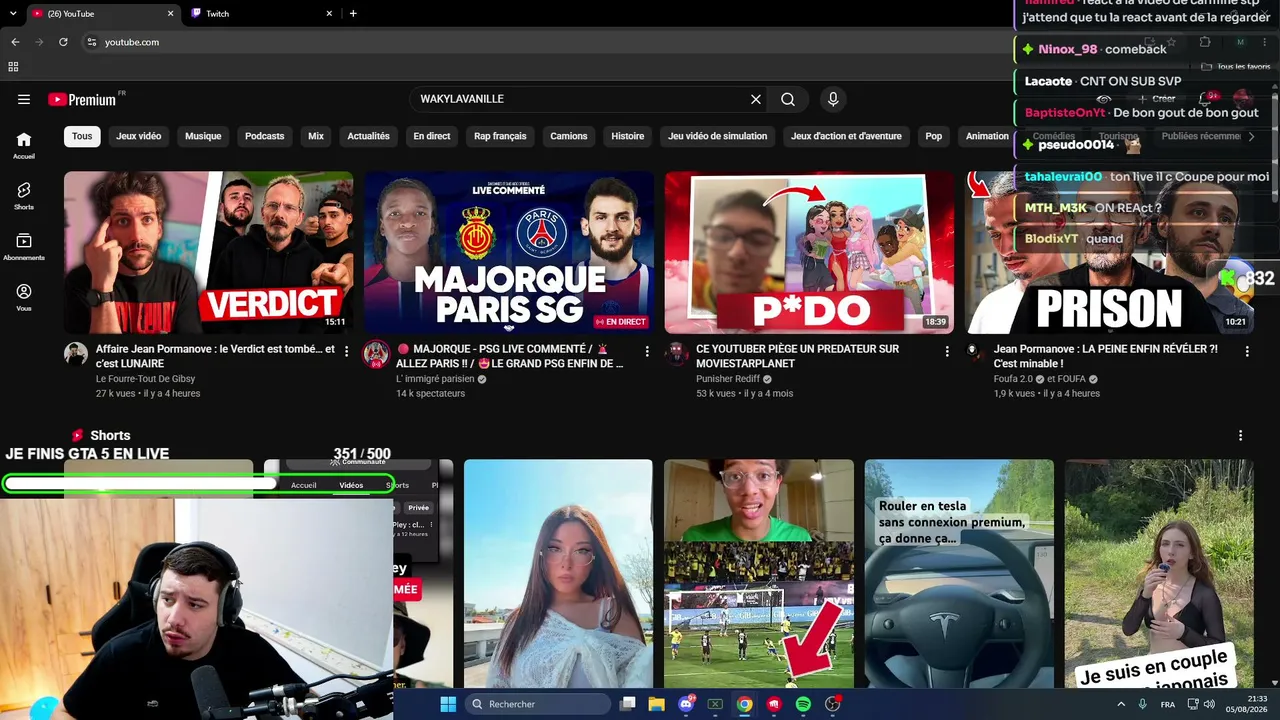
Task: Open the video title Affaire Jean Pormanove
Action: [x=215, y=356]
